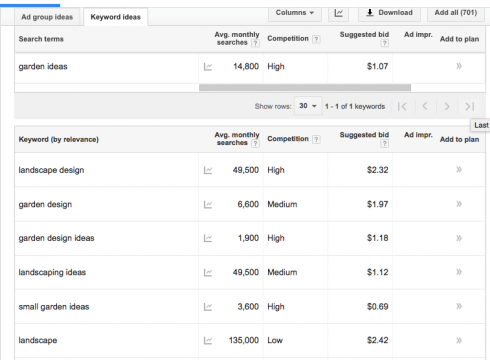490x360 pixels.
Task: Open trend chart for garden ideas
Action: (208, 67)
